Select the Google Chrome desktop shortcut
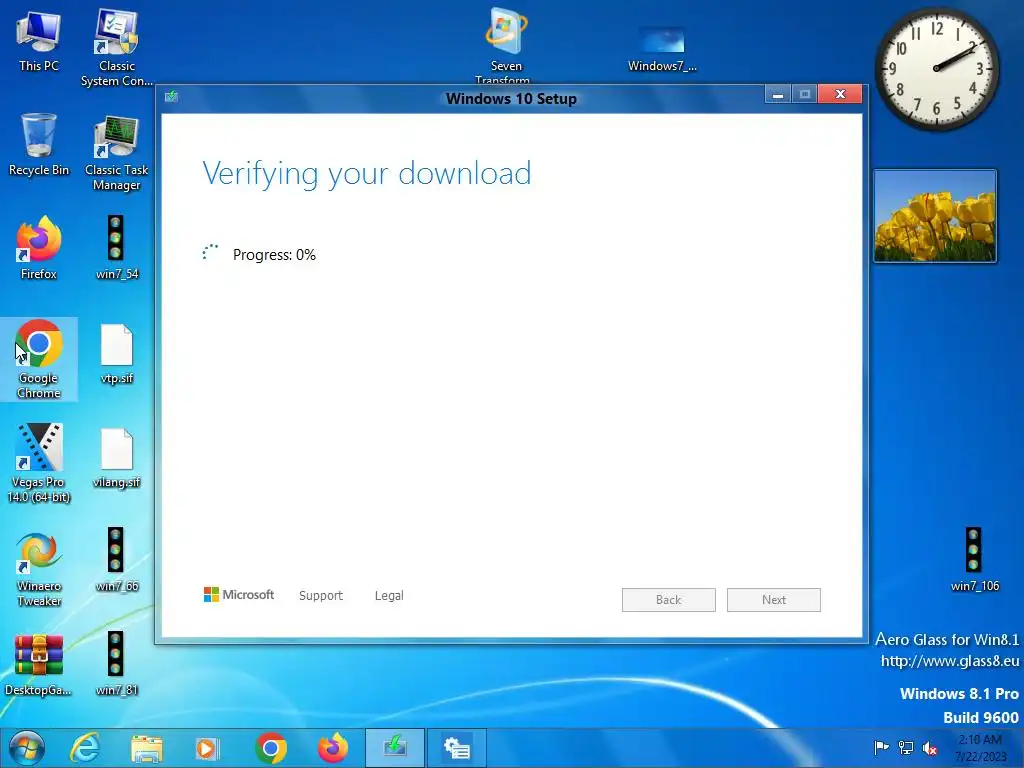 pos(39,359)
